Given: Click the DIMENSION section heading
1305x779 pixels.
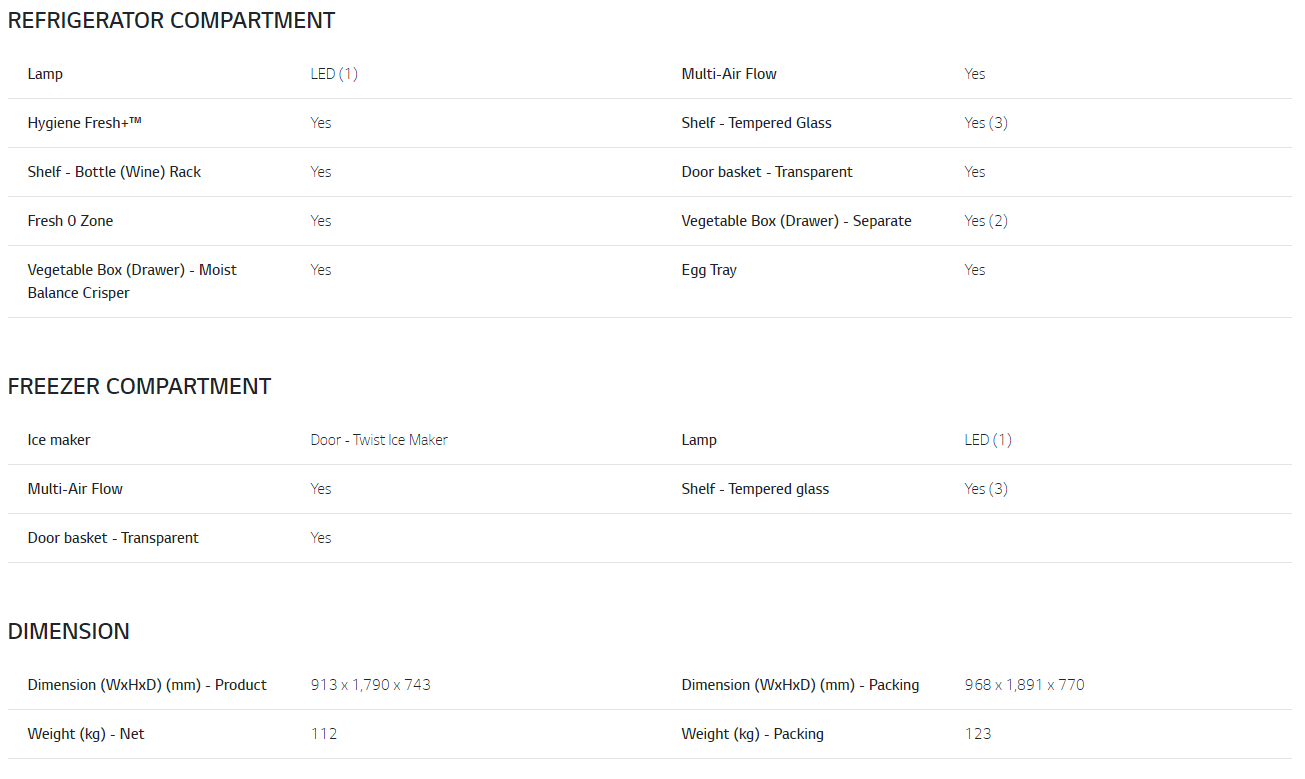Looking at the screenshot, I should tap(69, 631).
